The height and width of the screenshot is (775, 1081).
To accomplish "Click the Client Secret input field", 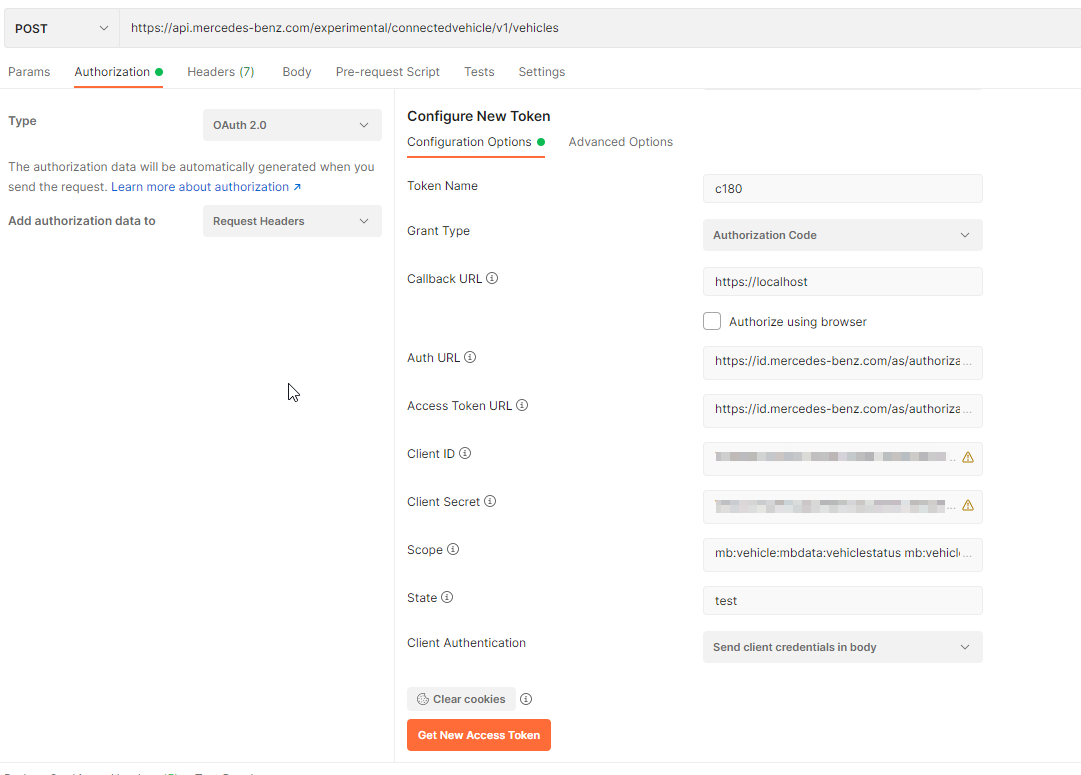I will click(842, 507).
